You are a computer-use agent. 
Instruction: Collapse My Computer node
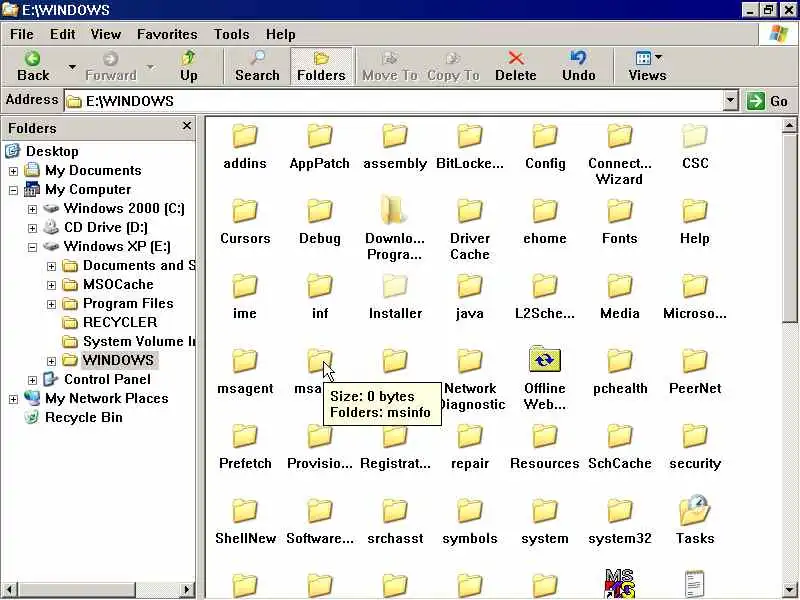click(13, 190)
